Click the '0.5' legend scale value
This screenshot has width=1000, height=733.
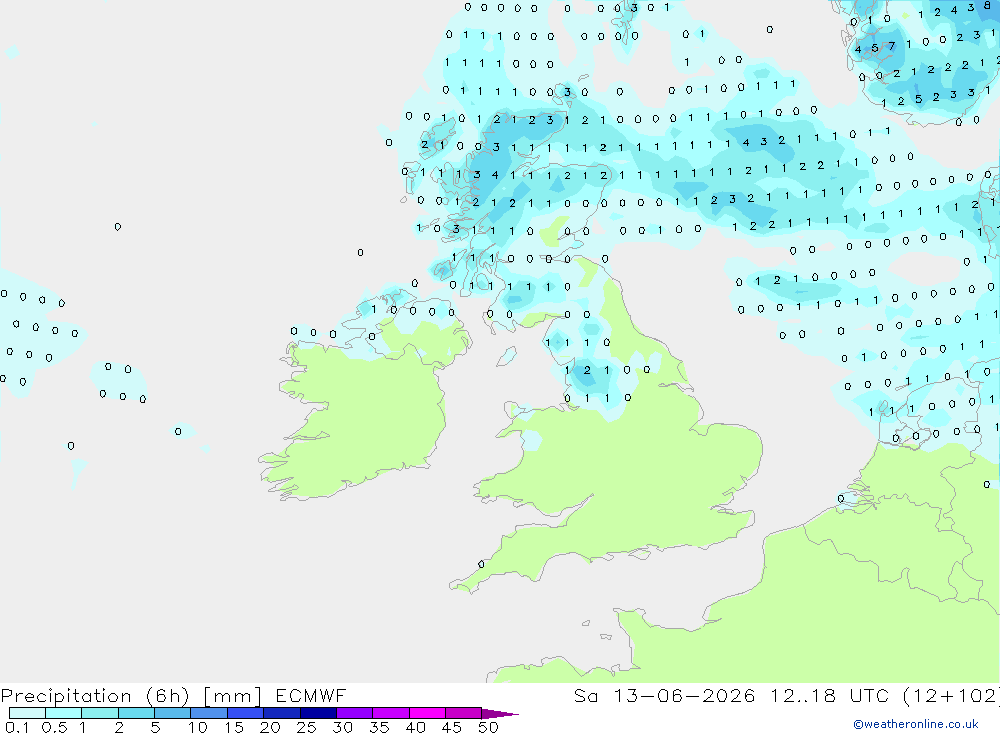pos(54,727)
